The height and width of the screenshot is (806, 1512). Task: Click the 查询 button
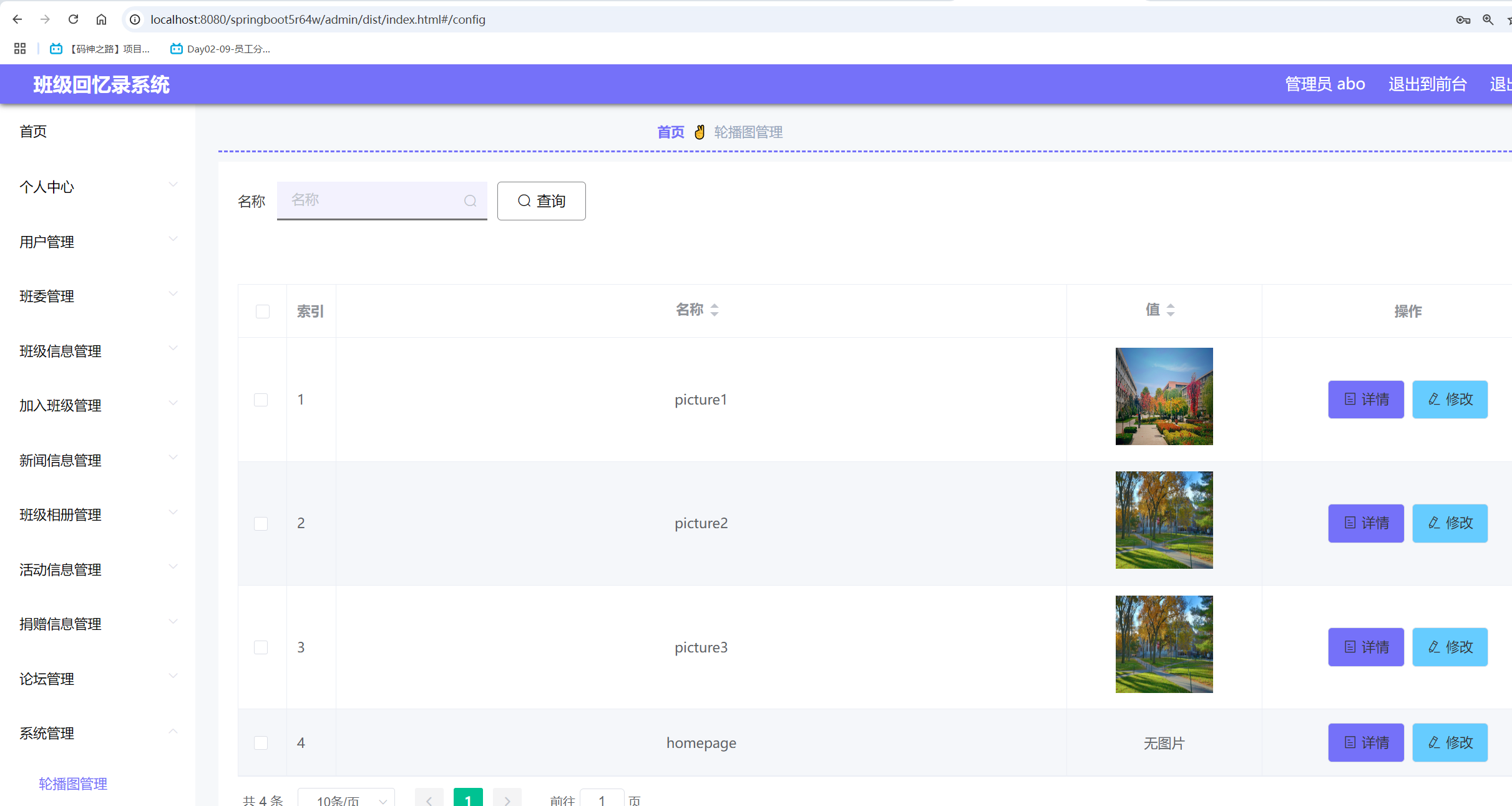point(541,201)
